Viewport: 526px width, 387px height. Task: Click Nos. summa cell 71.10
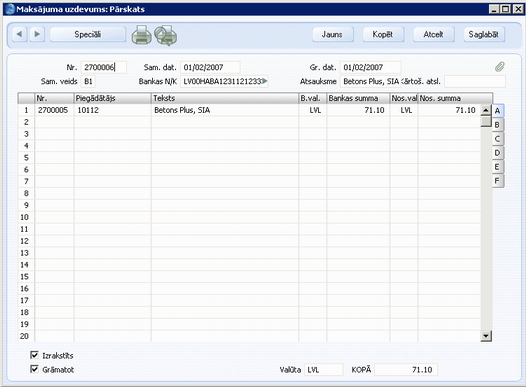(x=449, y=110)
